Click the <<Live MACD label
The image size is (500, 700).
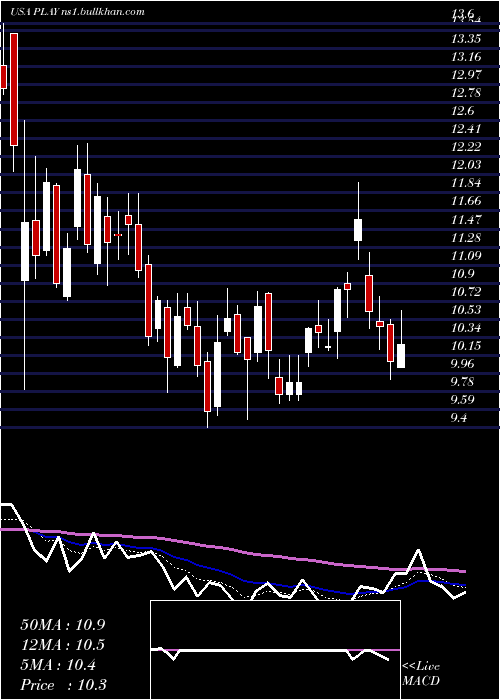pos(421,673)
